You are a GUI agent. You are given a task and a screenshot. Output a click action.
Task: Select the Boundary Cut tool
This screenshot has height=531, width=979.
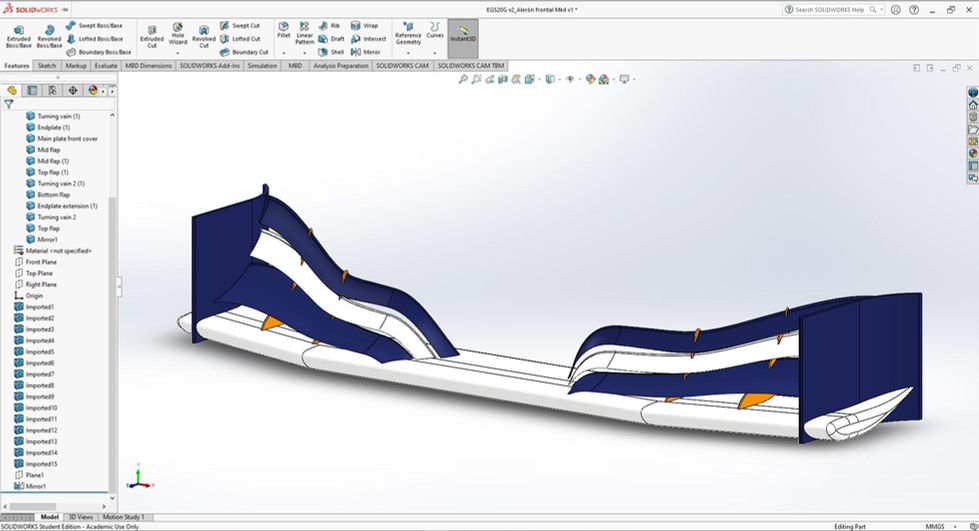pos(244,52)
